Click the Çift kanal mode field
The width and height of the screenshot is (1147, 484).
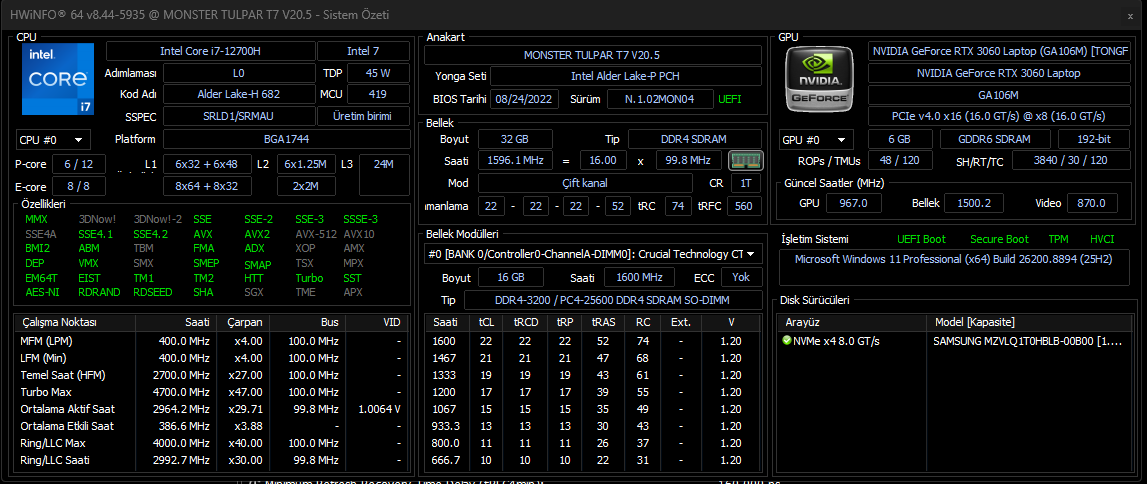point(585,183)
